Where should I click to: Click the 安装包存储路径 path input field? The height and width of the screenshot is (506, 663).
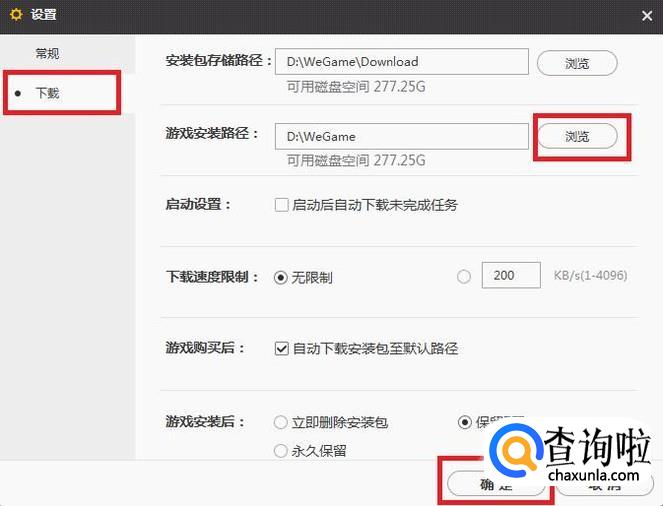click(402, 62)
